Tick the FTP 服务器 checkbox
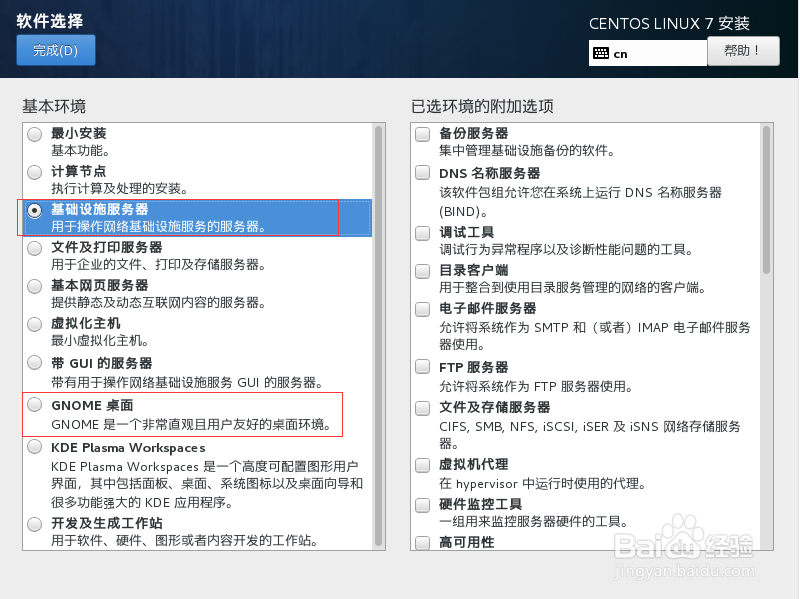The height and width of the screenshot is (599, 800). coord(422,366)
